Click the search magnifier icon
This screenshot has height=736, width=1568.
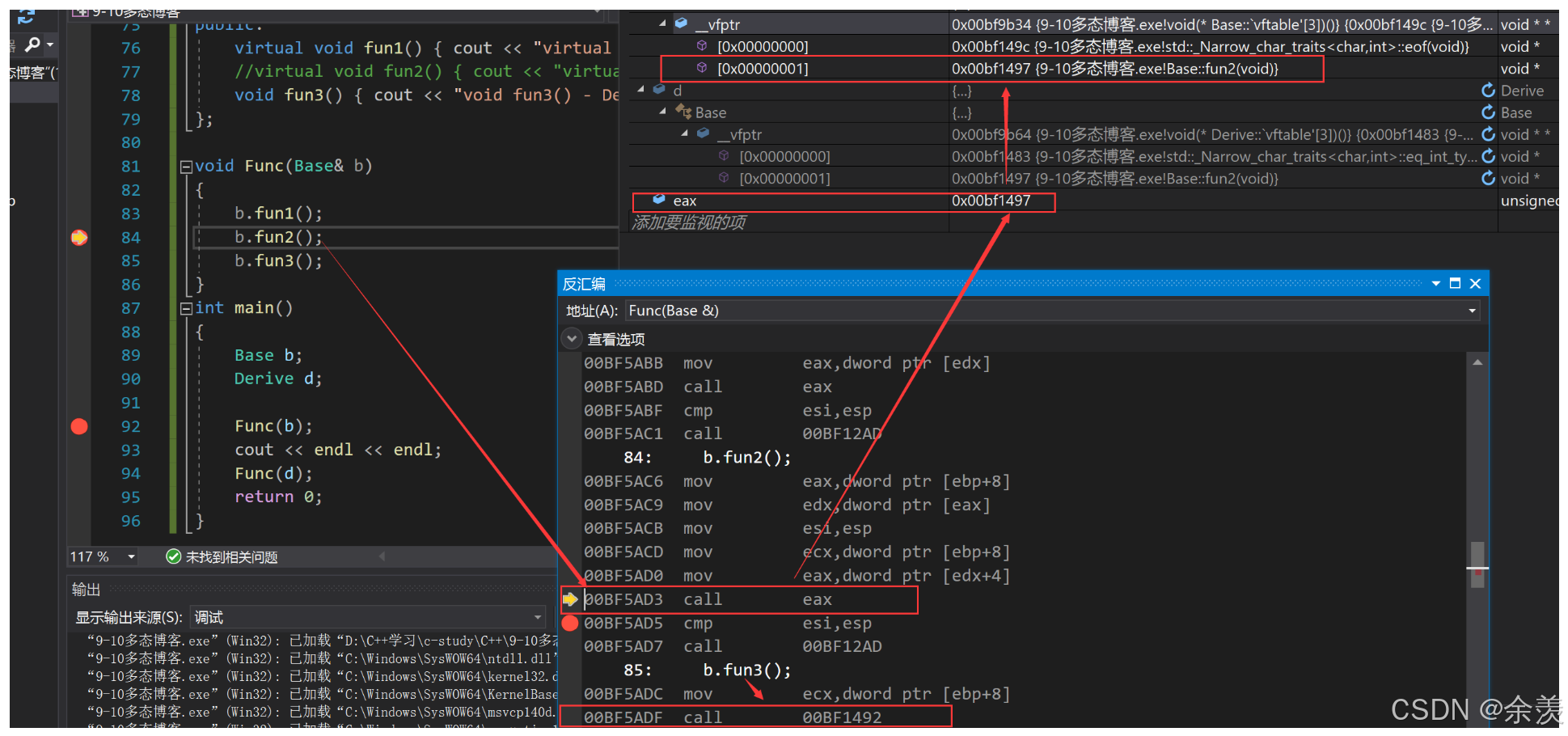[x=32, y=44]
